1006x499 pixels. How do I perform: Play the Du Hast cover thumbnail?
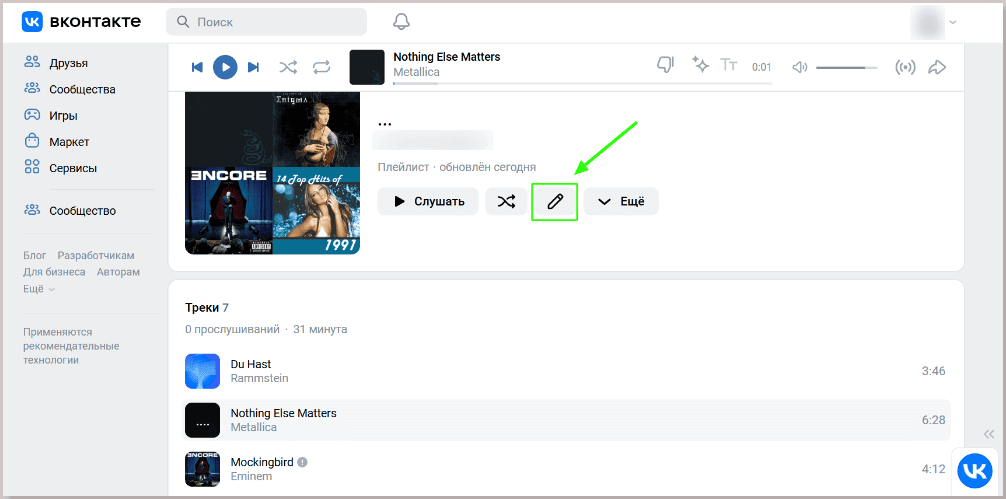pos(202,371)
